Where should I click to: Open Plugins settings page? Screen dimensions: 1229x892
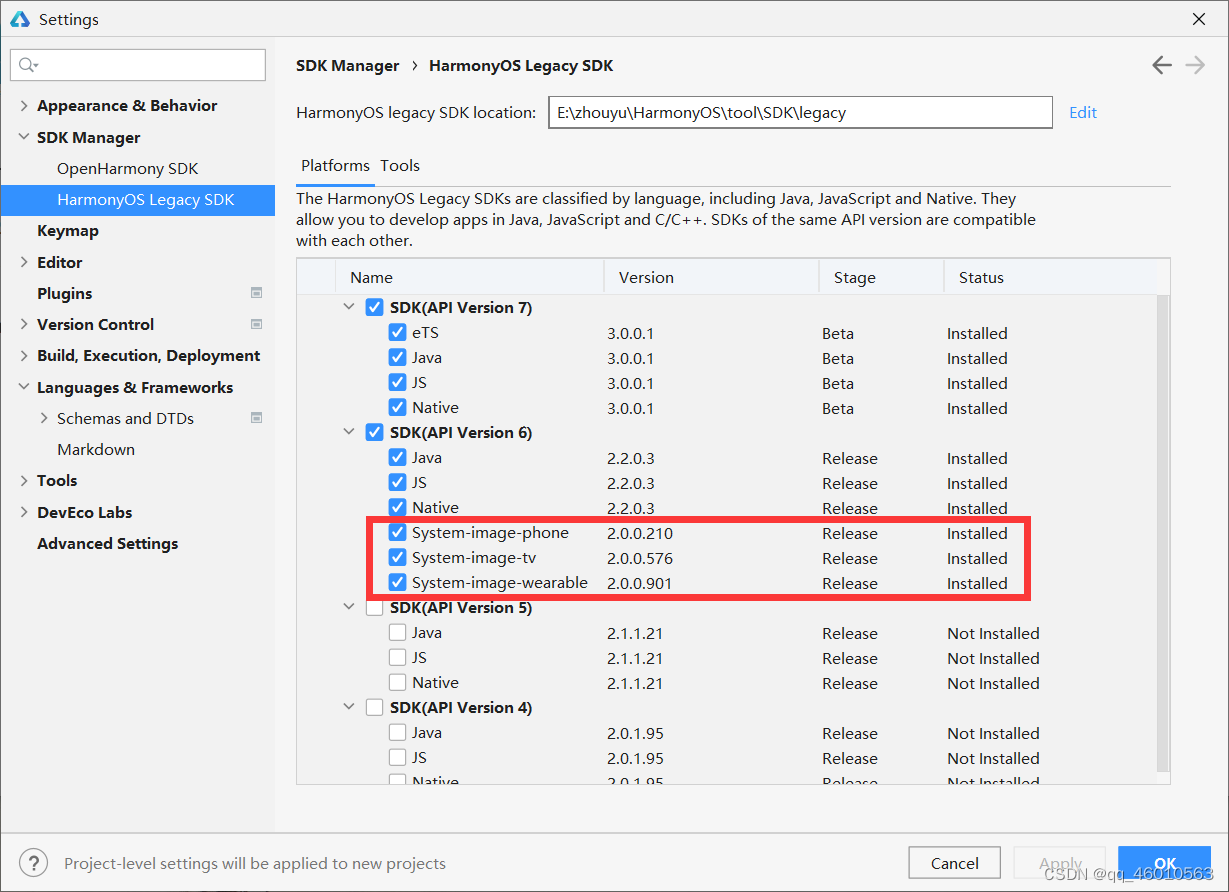64,293
